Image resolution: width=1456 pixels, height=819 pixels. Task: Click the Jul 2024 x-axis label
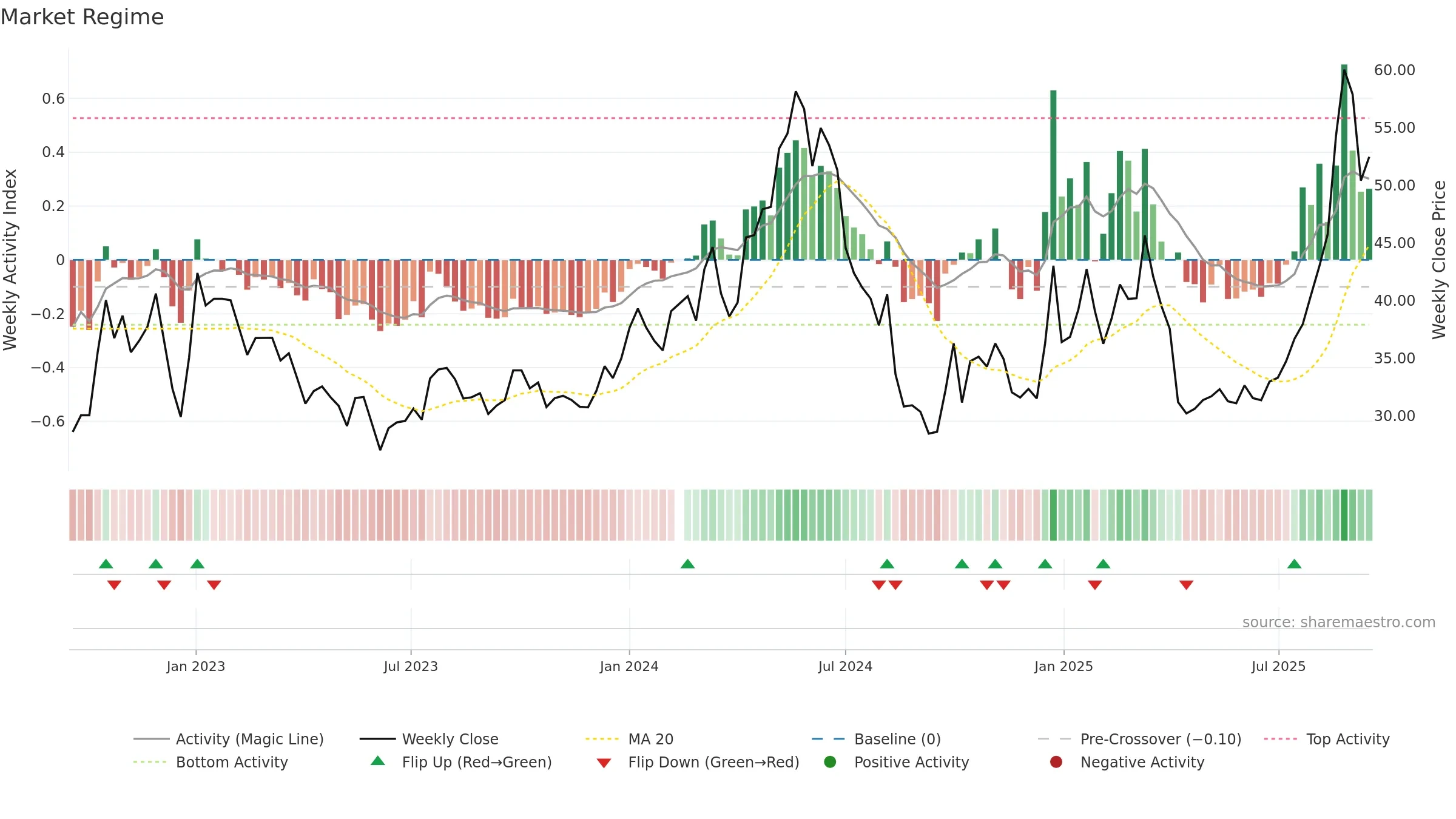point(845,666)
